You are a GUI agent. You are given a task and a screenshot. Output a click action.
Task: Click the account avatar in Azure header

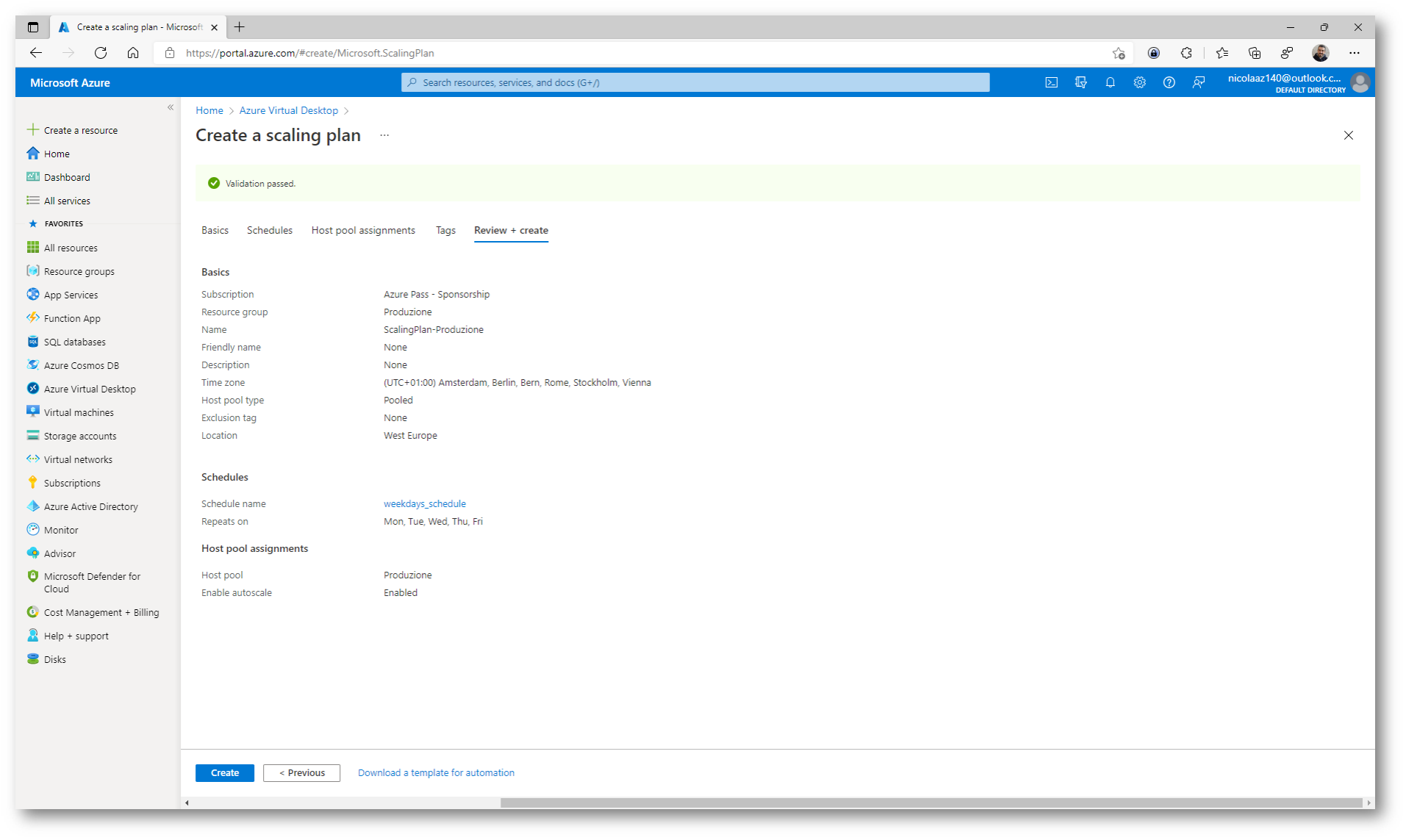1360,82
